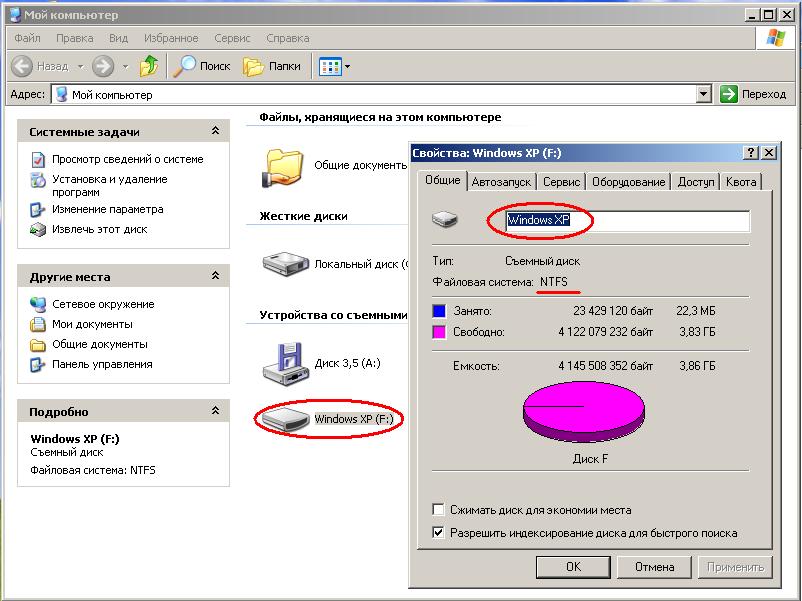Click the Просмотр сведений о системе icon
Viewport: 802px width, 601px height.
tap(38, 160)
